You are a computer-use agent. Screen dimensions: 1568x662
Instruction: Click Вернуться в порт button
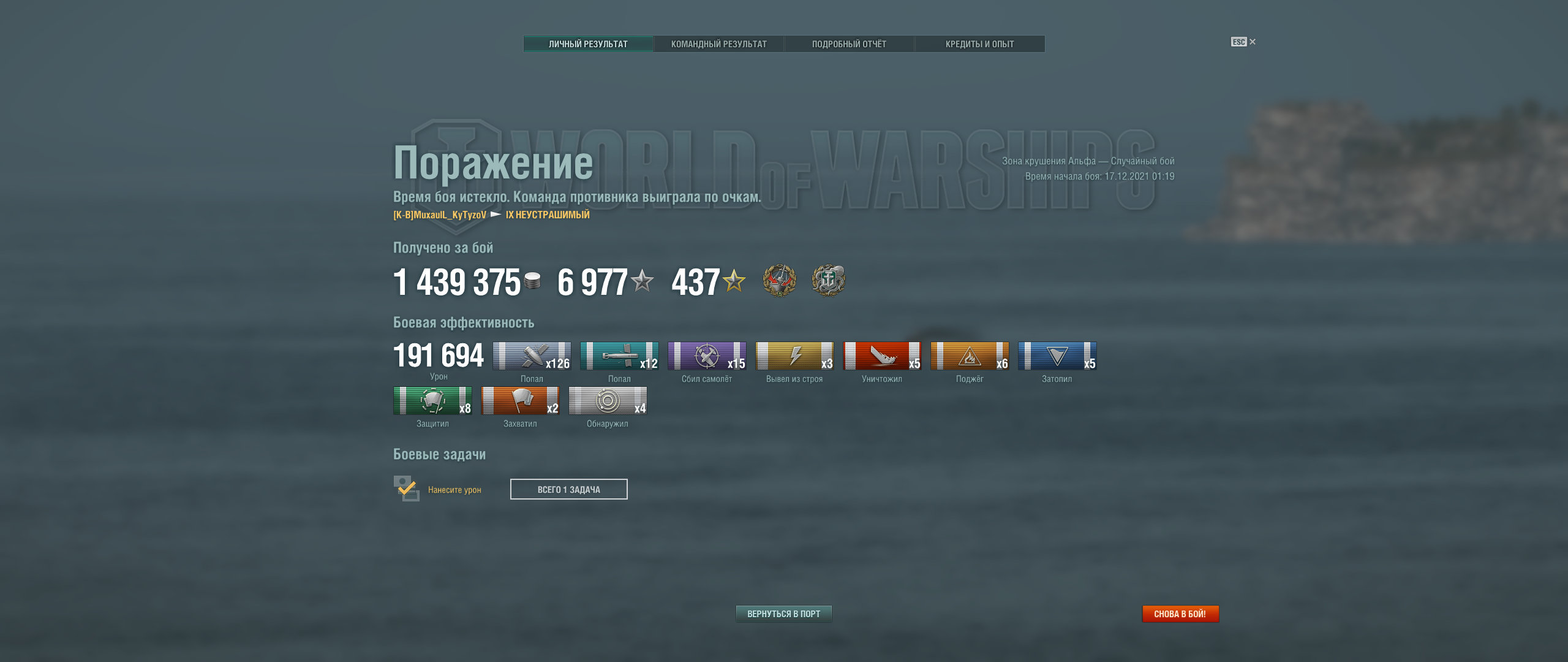[x=784, y=614]
